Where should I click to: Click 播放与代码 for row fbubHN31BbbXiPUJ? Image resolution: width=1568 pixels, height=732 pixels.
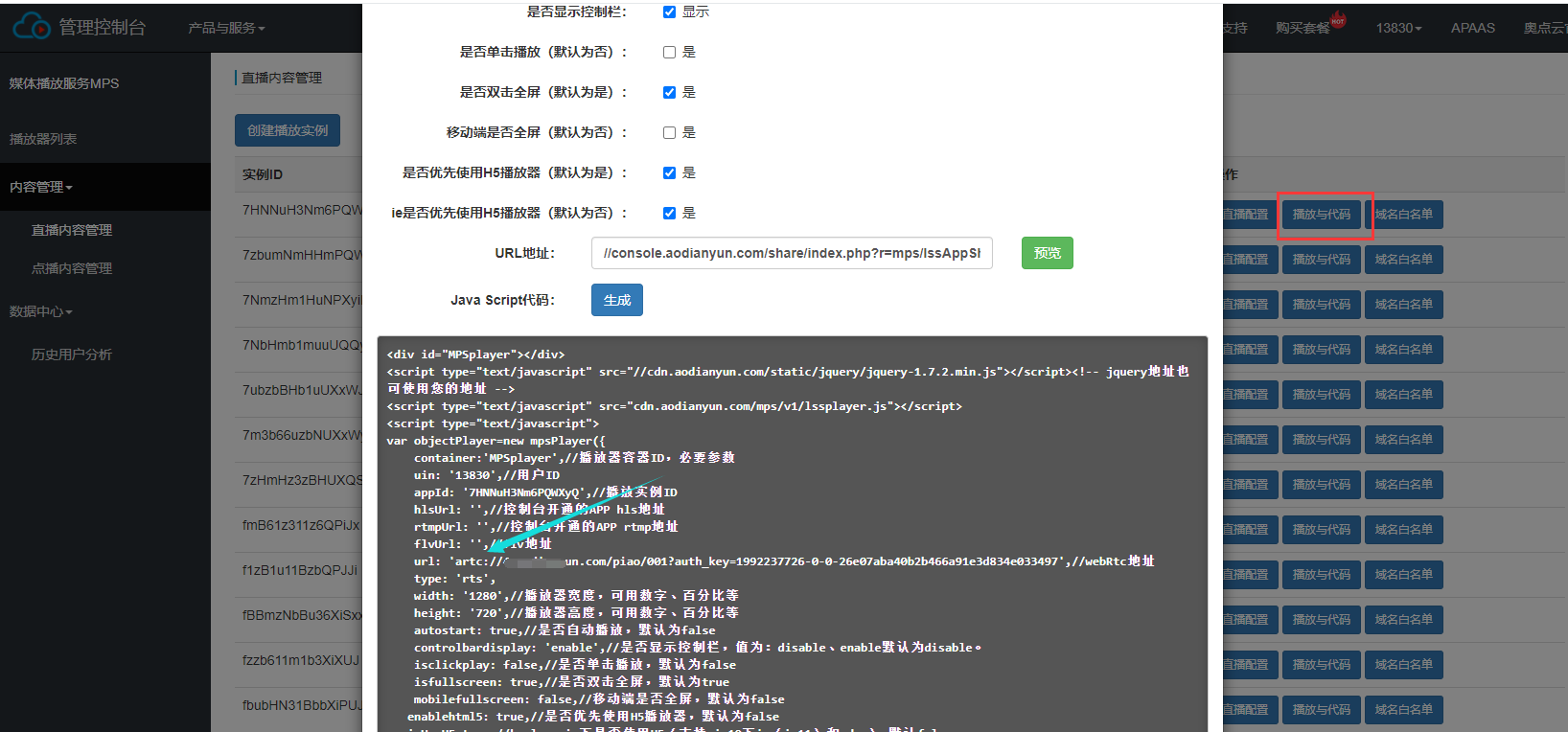[1322, 710]
